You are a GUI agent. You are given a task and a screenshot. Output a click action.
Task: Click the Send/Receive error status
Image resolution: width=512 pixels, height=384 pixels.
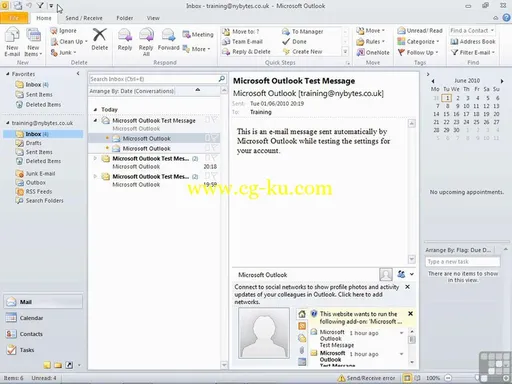tap(366, 378)
